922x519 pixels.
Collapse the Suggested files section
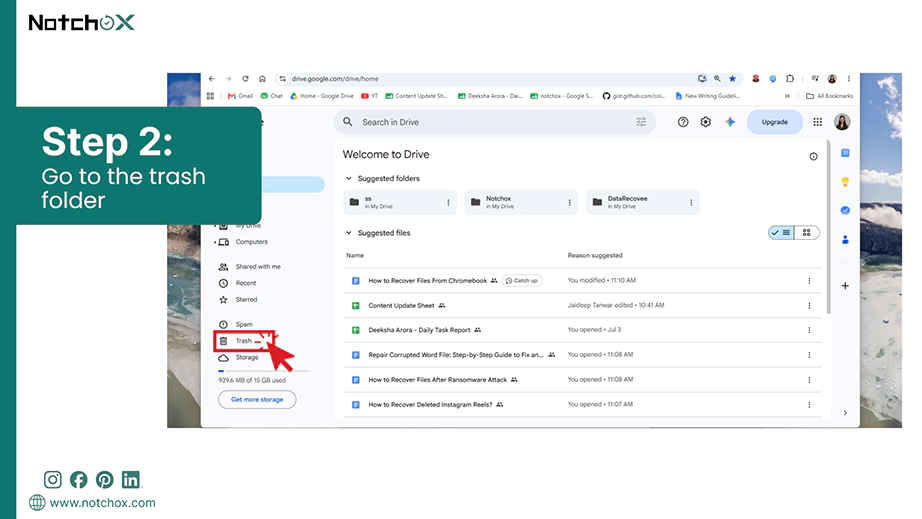pyautogui.click(x=349, y=233)
